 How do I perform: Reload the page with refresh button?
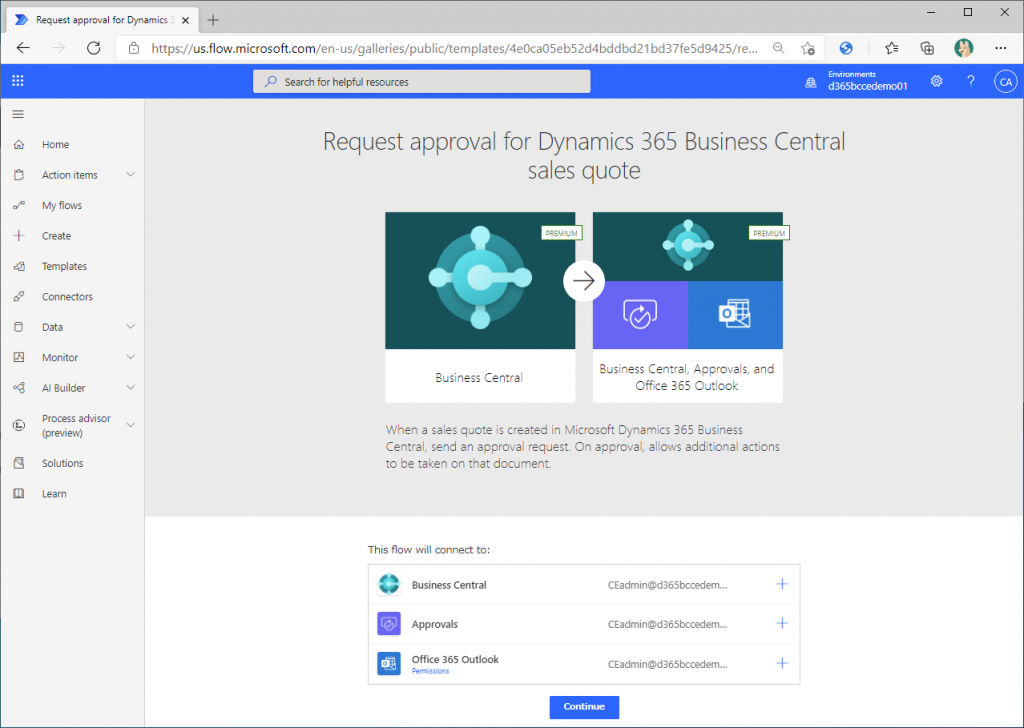coord(93,48)
